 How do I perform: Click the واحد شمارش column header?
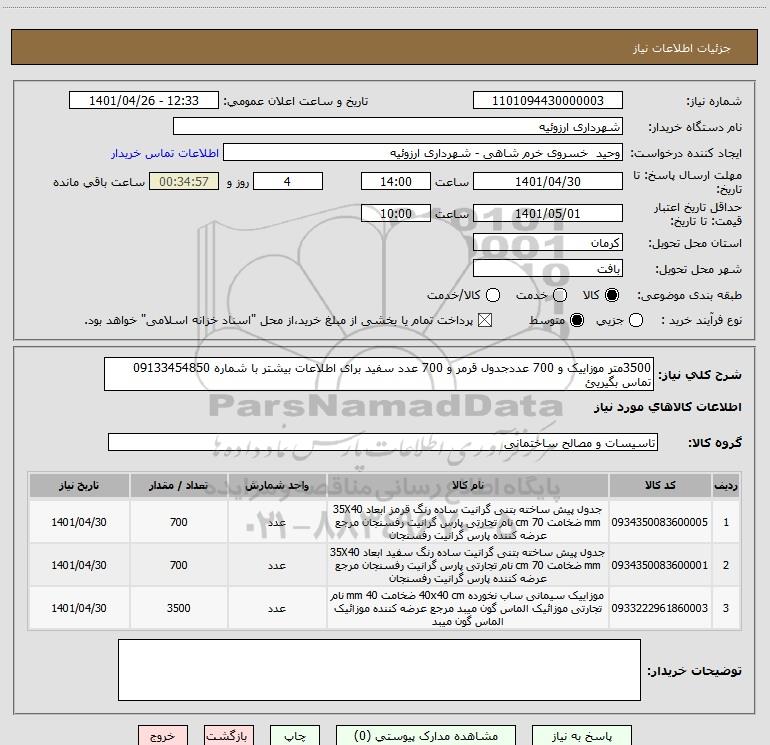[x=277, y=486]
